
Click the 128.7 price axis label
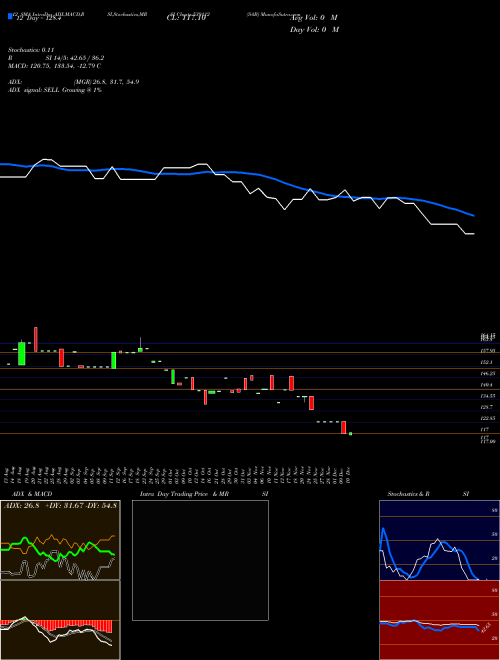(x=488, y=407)
